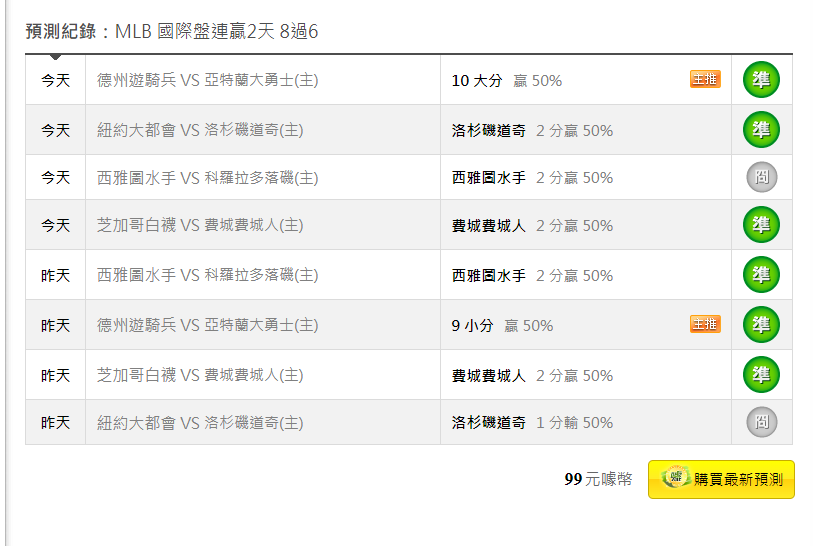
Task: Open yesterday's 芝加哥白襪 VS 費城費城人 matchup
Action: click(x=200, y=375)
